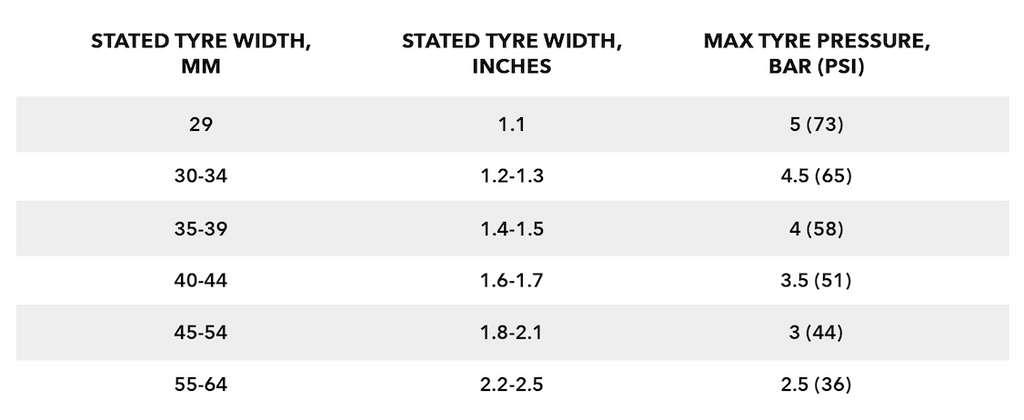Click the 2.5 (36) pressure value
Viewport: 1024px width, 420px height.
coord(817,384)
